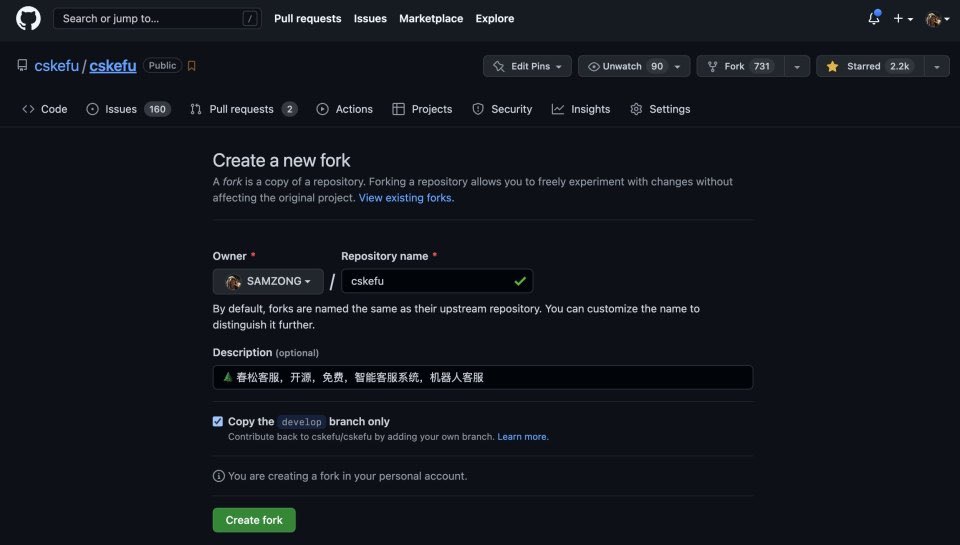Uncheck Copy the develop branch only
960x545 pixels.
click(x=218, y=422)
